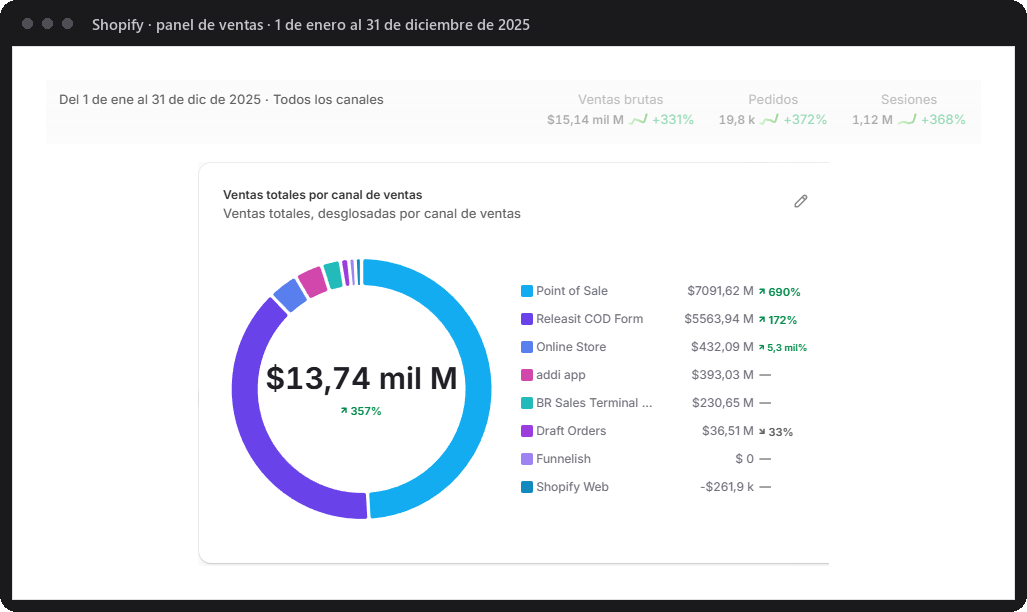Click the third window control dot
This screenshot has height=612, width=1027.
pyautogui.click(x=67, y=24)
